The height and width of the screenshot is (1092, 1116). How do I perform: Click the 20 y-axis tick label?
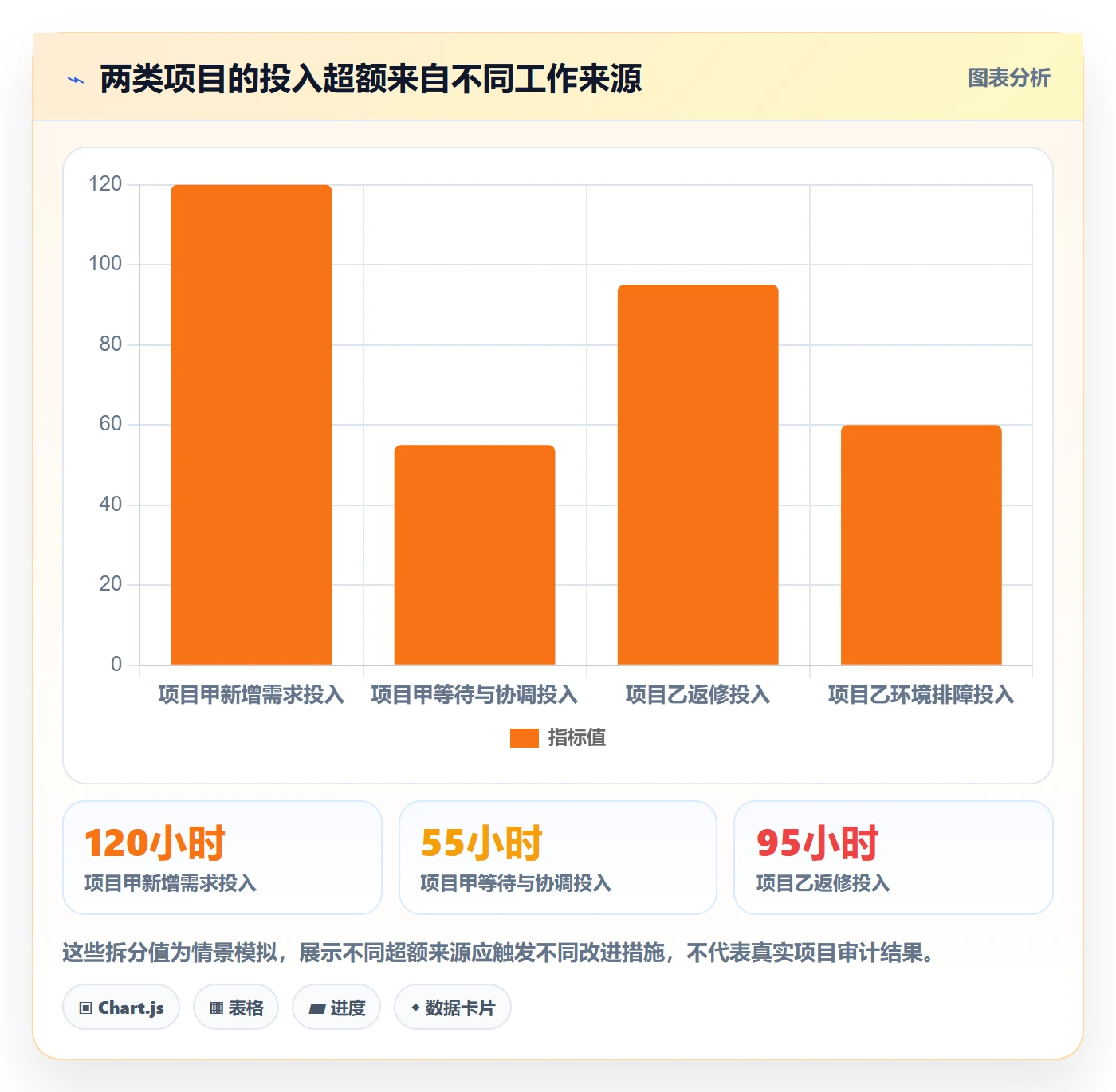click(x=111, y=584)
